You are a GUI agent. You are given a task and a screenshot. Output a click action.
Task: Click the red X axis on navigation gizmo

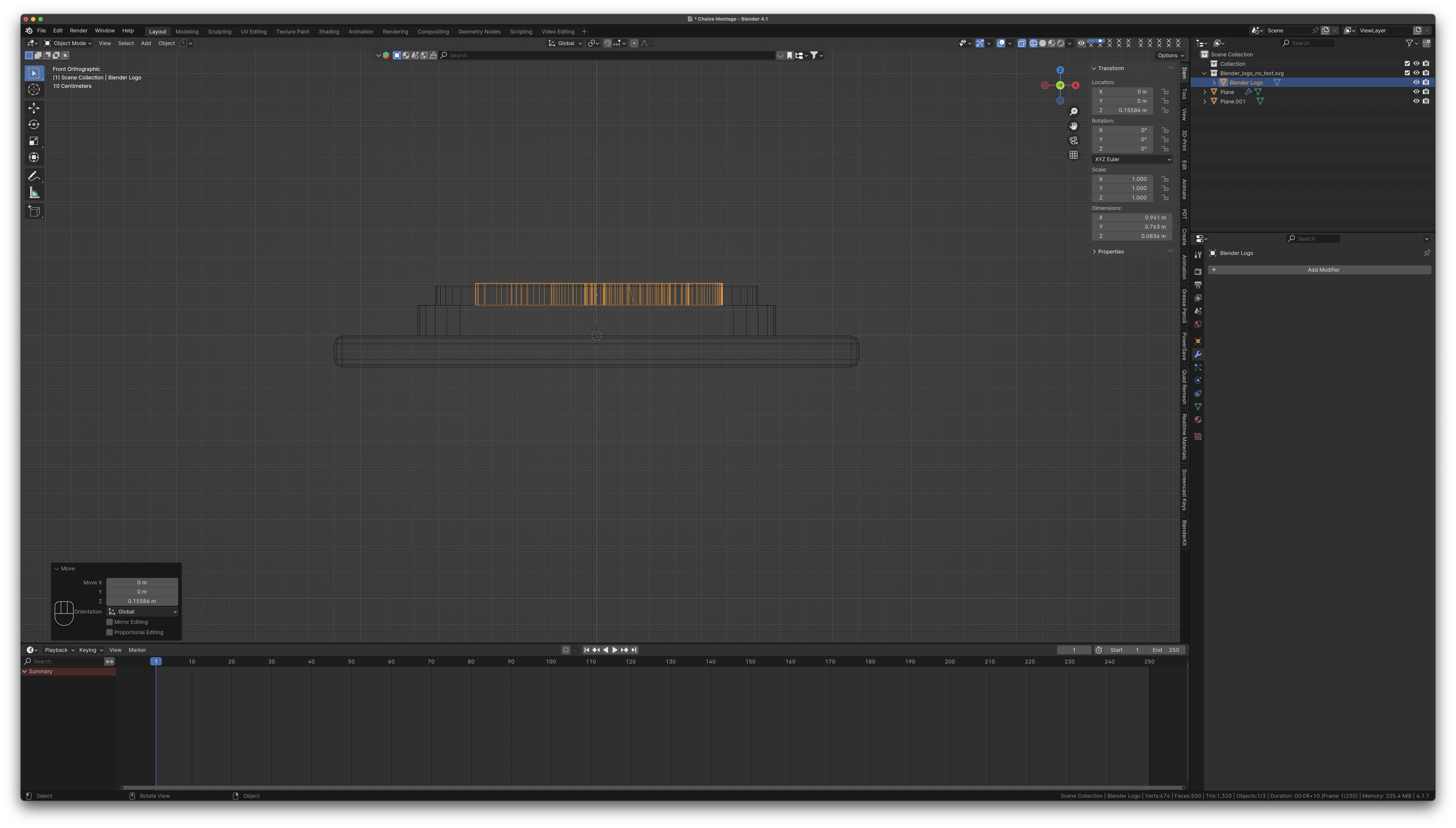pyautogui.click(x=1076, y=85)
